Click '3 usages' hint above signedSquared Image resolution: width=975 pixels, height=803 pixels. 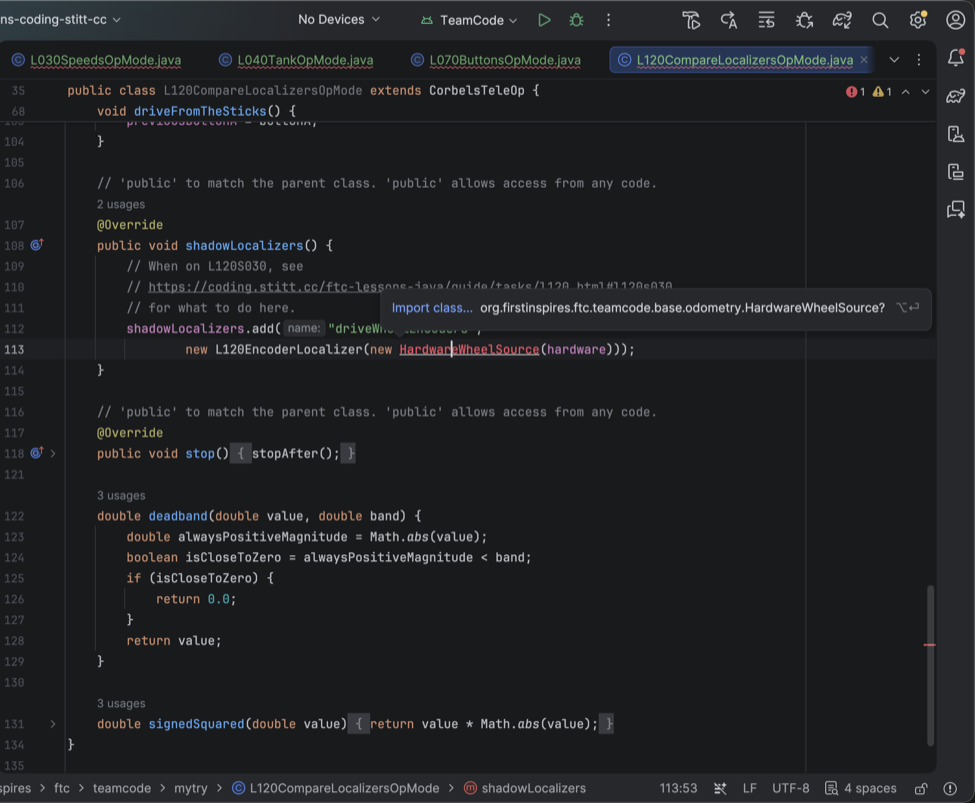click(x=121, y=703)
